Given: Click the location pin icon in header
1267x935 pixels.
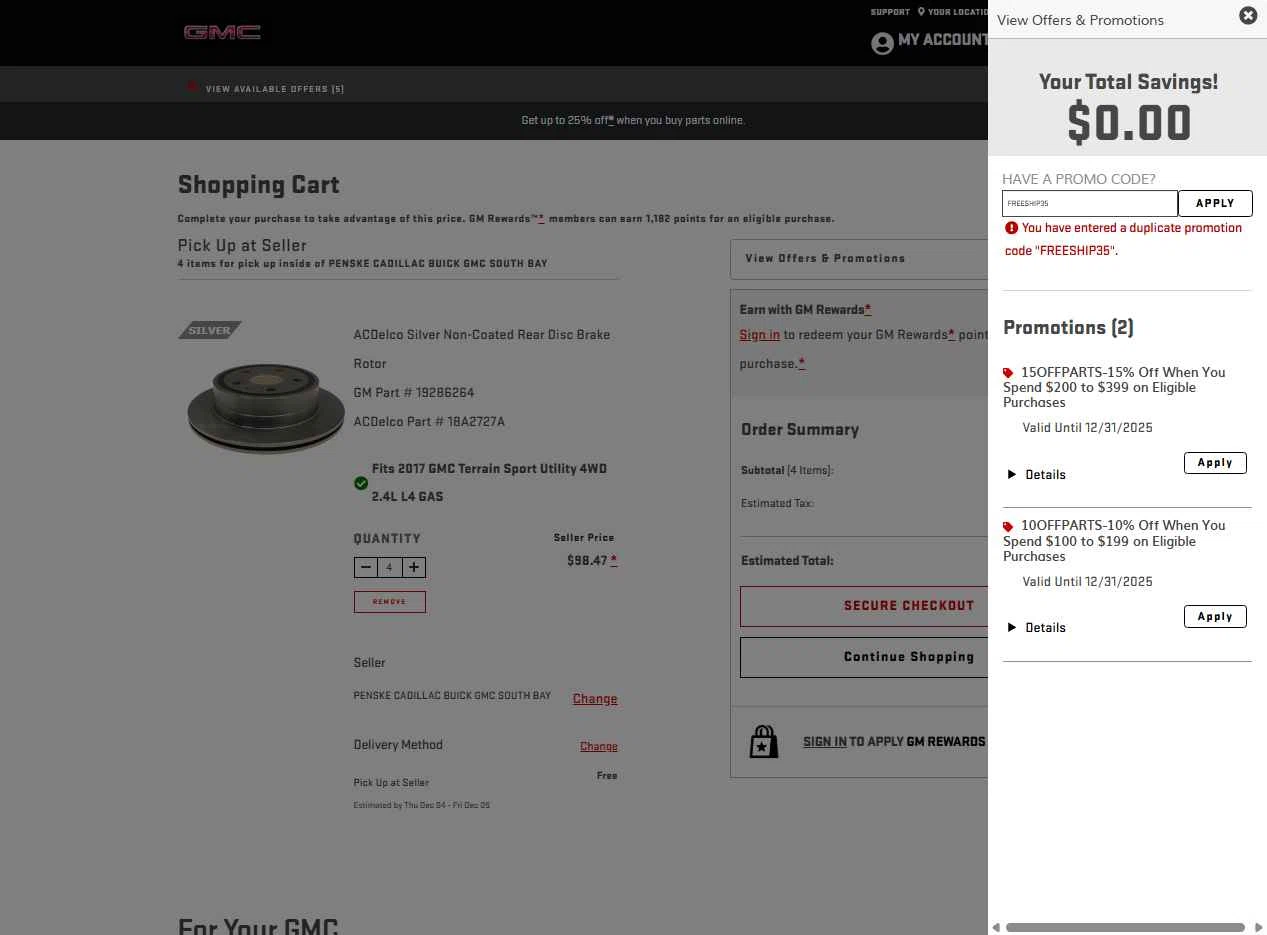Looking at the screenshot, I should tap(921, 12).
